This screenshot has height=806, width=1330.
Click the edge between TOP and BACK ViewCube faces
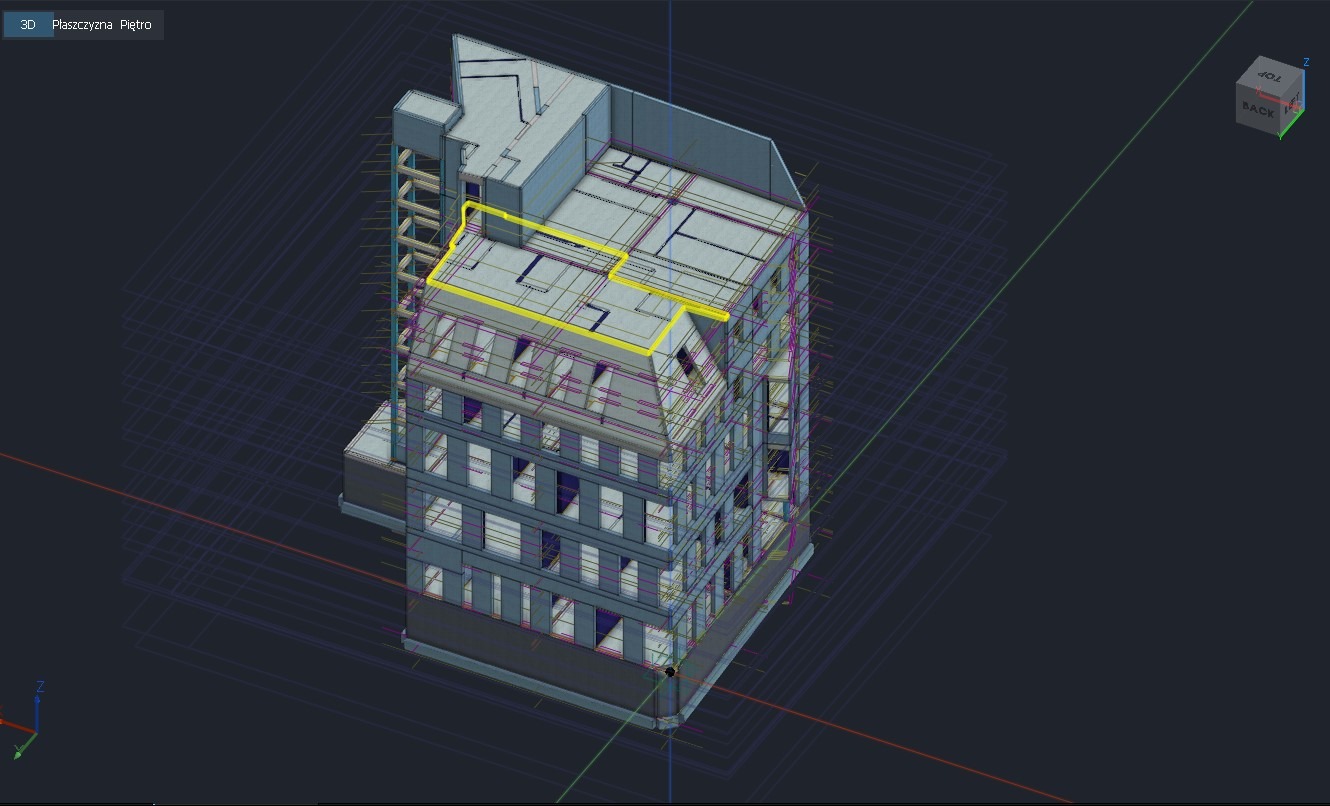click(1258, 91)
